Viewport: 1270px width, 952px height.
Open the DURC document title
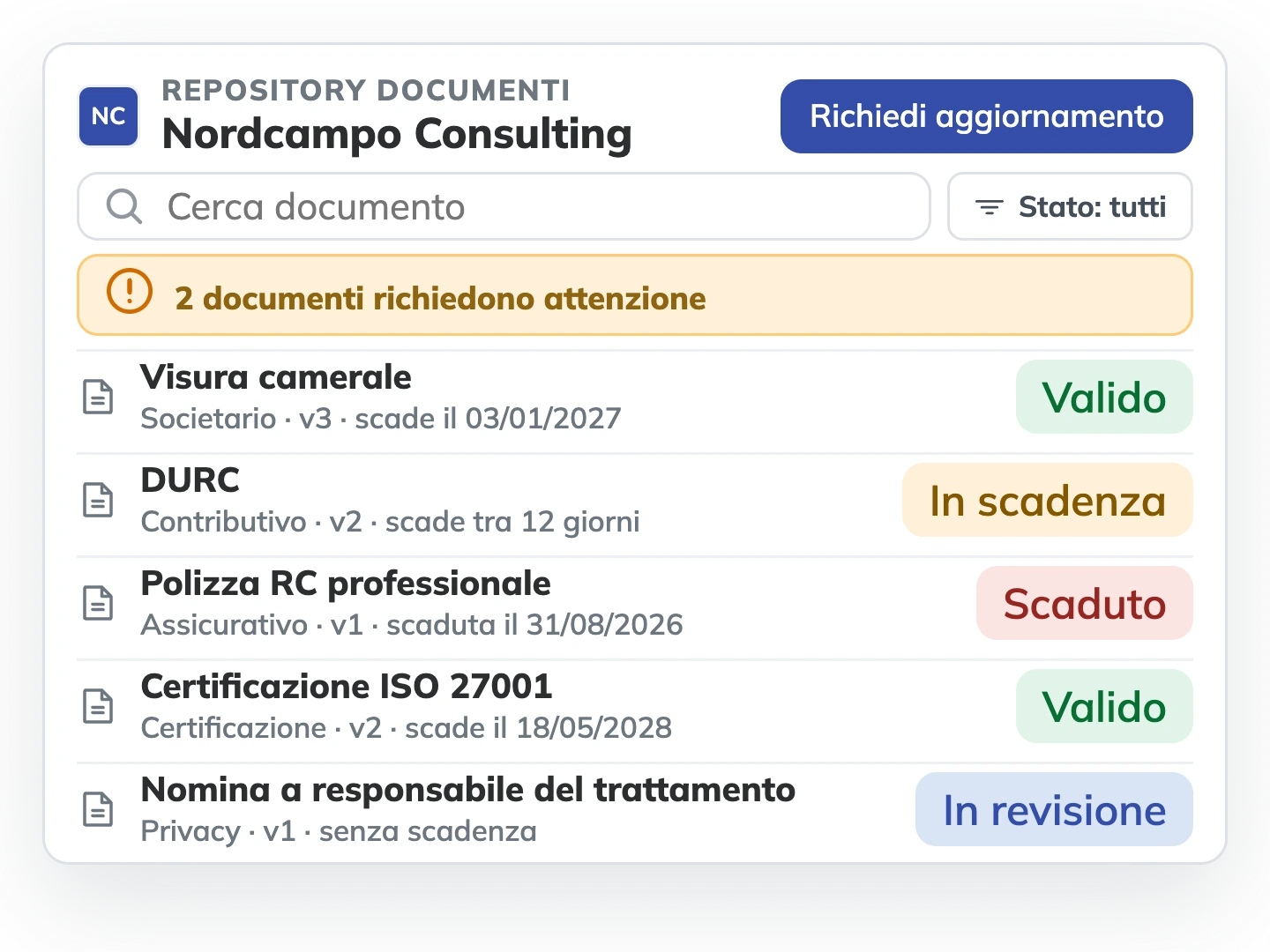click(x=190, y=480)
